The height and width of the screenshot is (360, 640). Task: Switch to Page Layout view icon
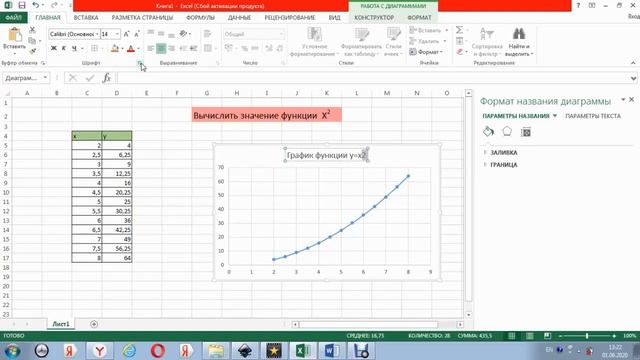click(x=529, y=336)
